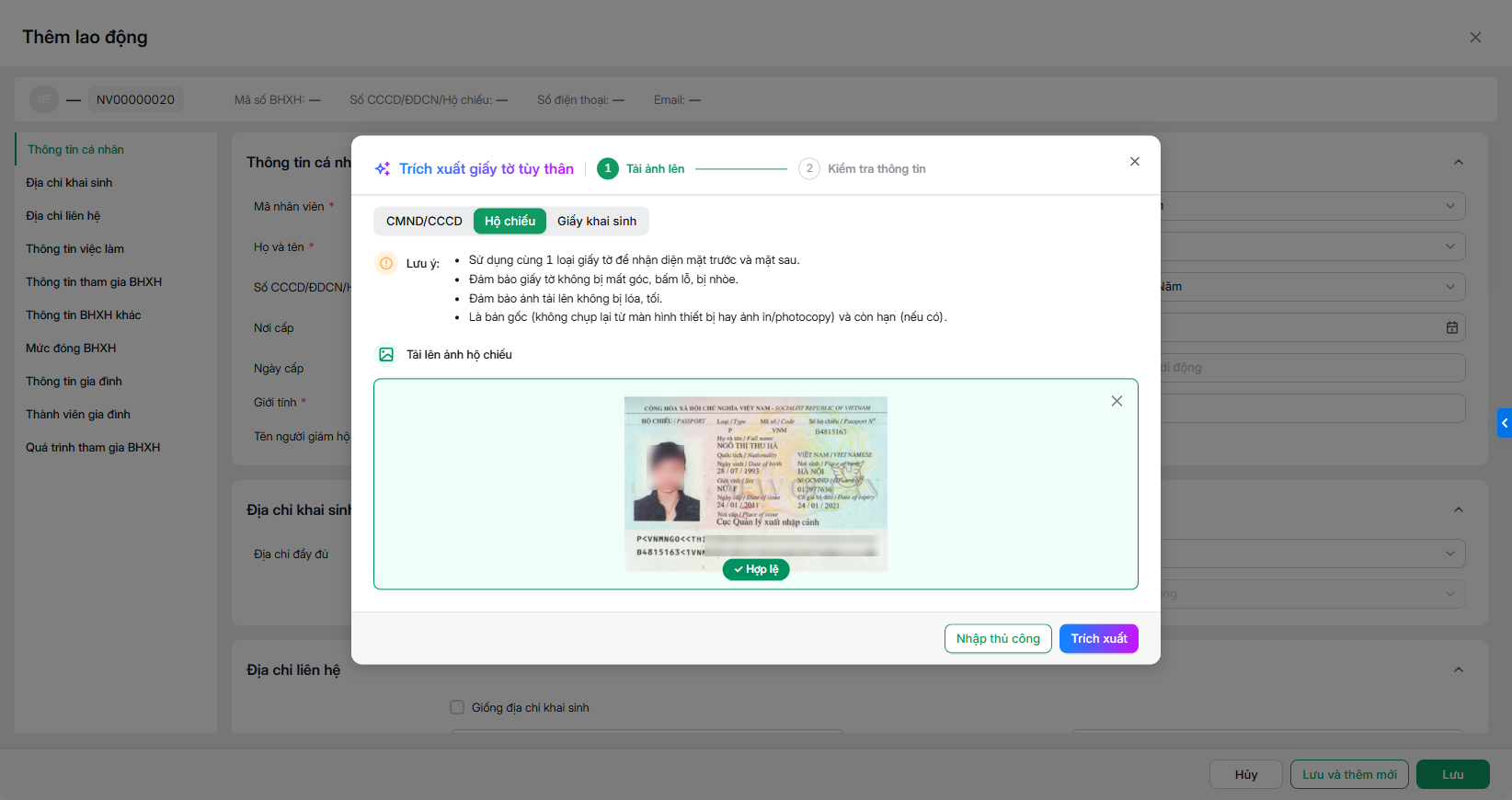The width and height of the screenshot is (1512, 800).
Task: Click the Tải ảnh lên step label
Action: pyautogui.click(x=656, y=169)
